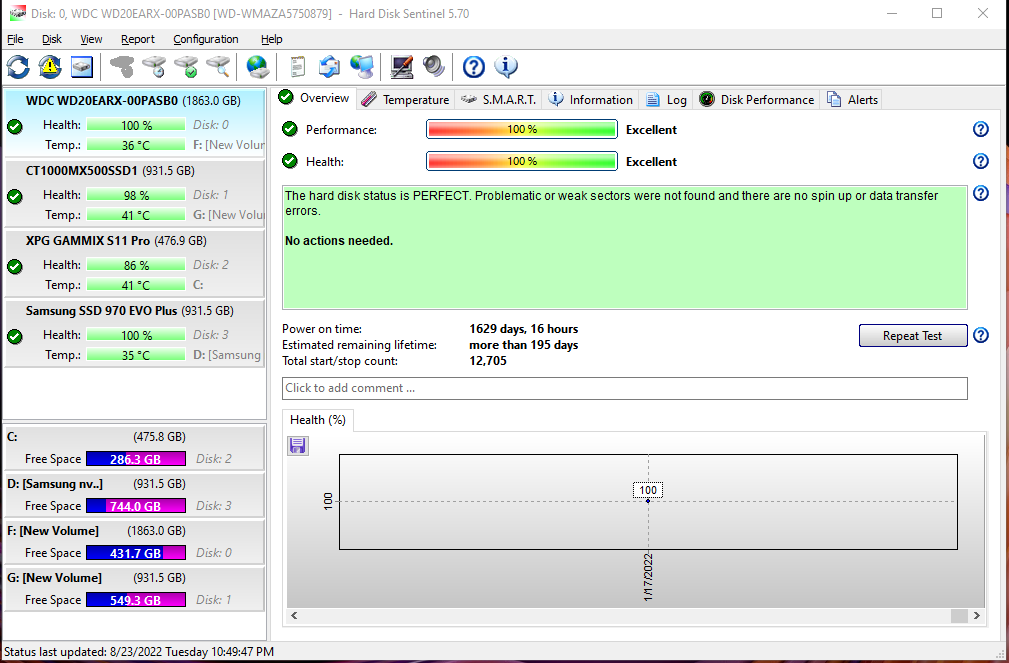Click the notepad report toolbar icon
Image resolution: width=1009 pixels, height=663 pixels.
297,67
